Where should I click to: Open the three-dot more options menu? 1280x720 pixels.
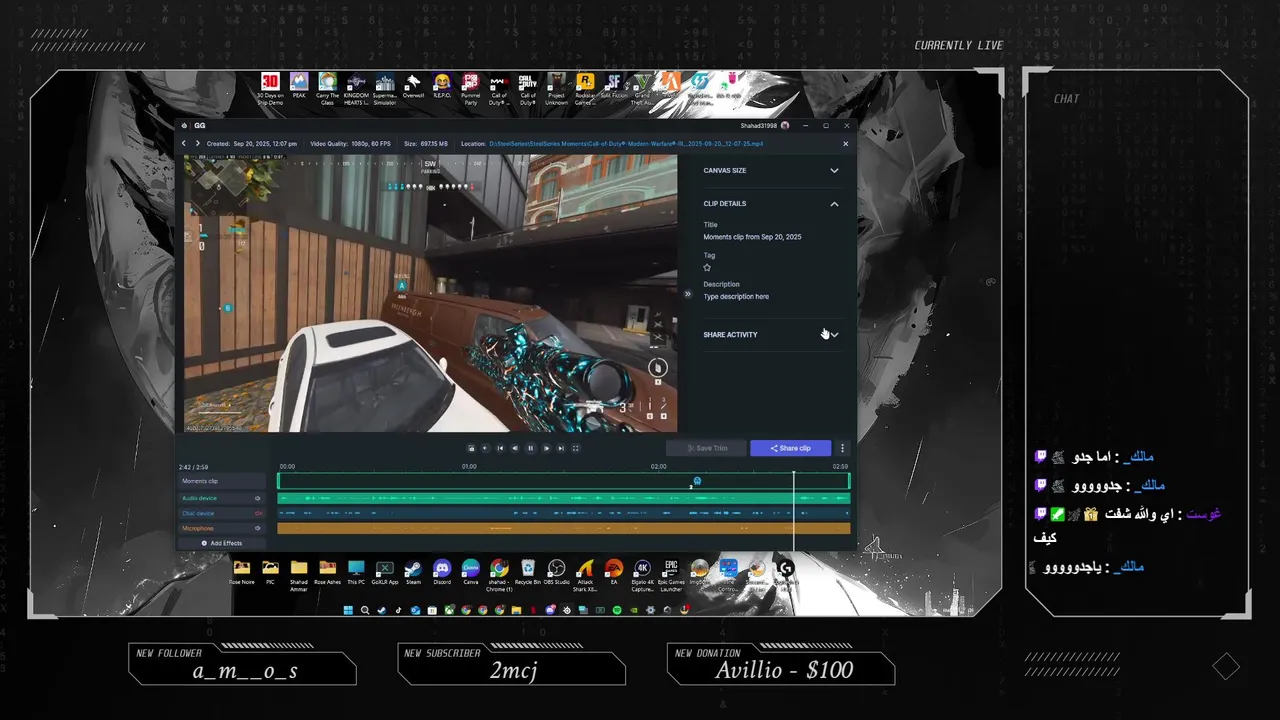[842, 448]
